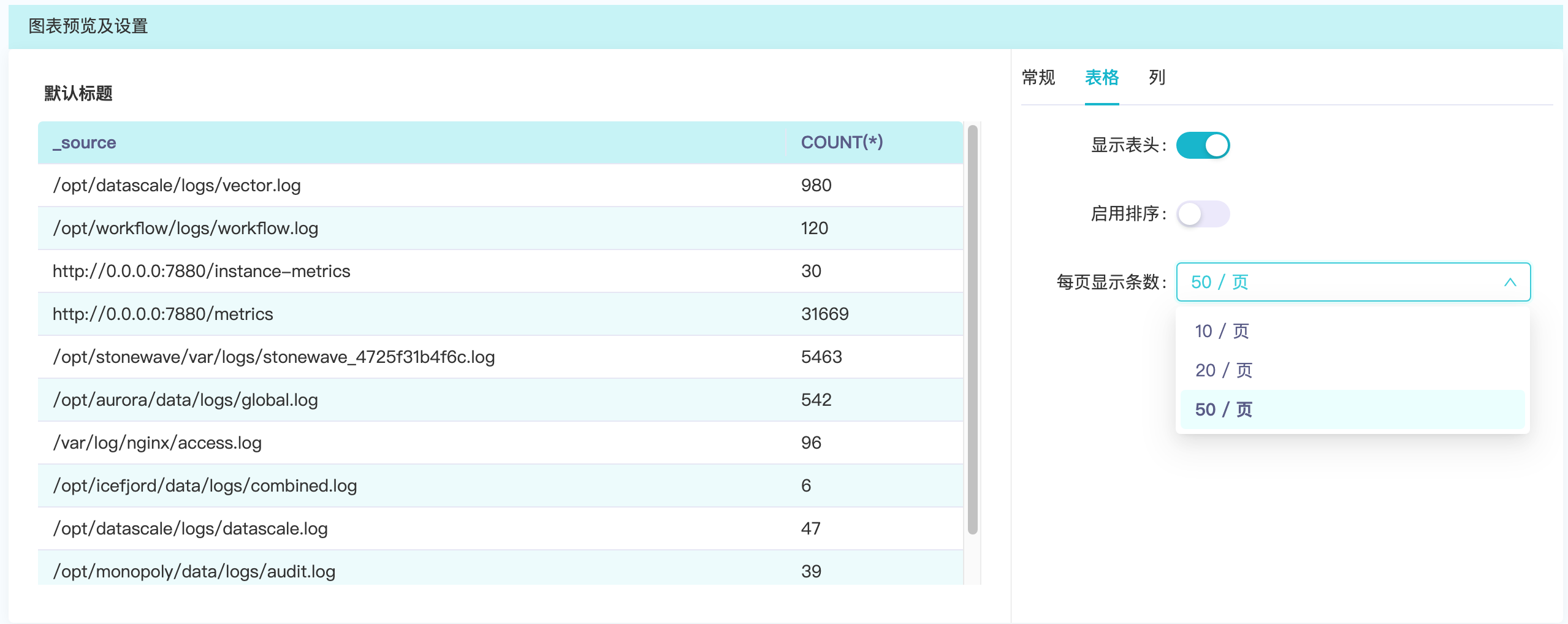The image size is (1568, 624).
Task: Click the _source column header
Action: tap(412, 143)
